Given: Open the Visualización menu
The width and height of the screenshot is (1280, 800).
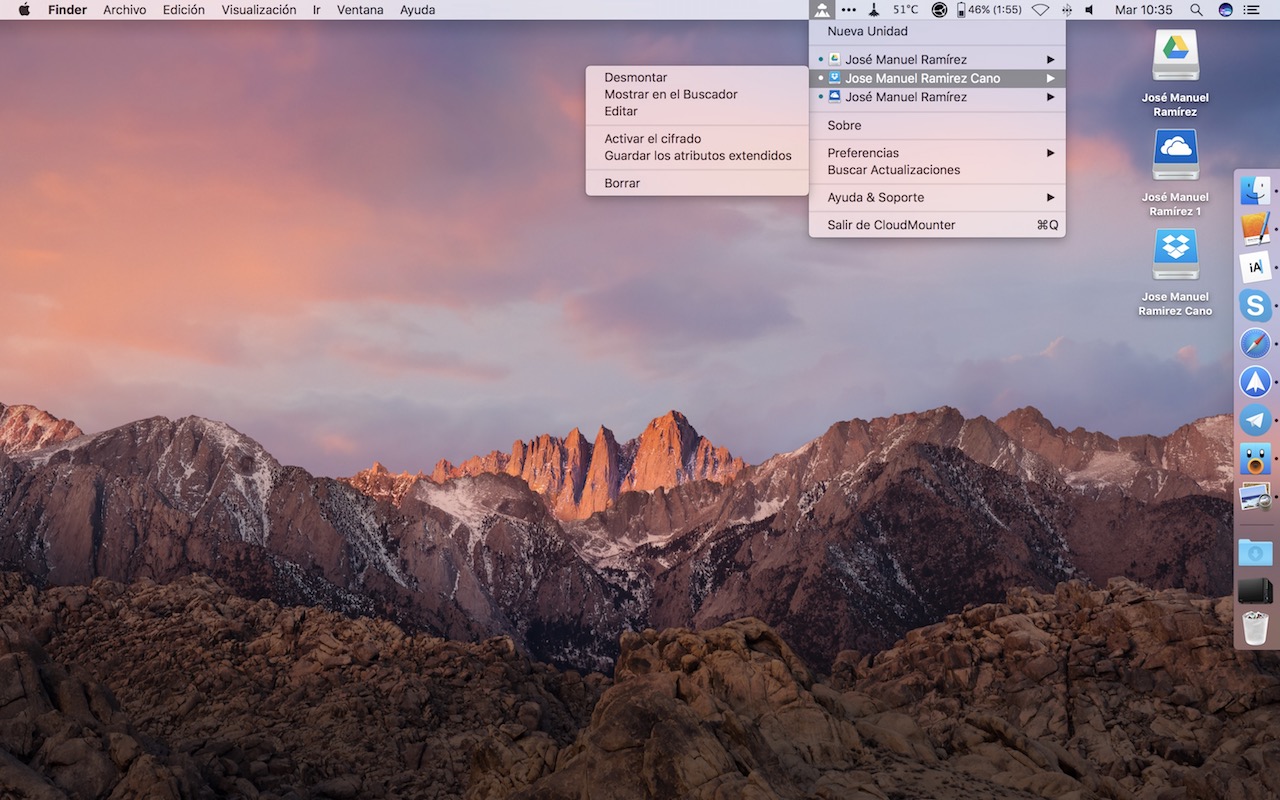Looking at the screenshot, I should (259, 10).
